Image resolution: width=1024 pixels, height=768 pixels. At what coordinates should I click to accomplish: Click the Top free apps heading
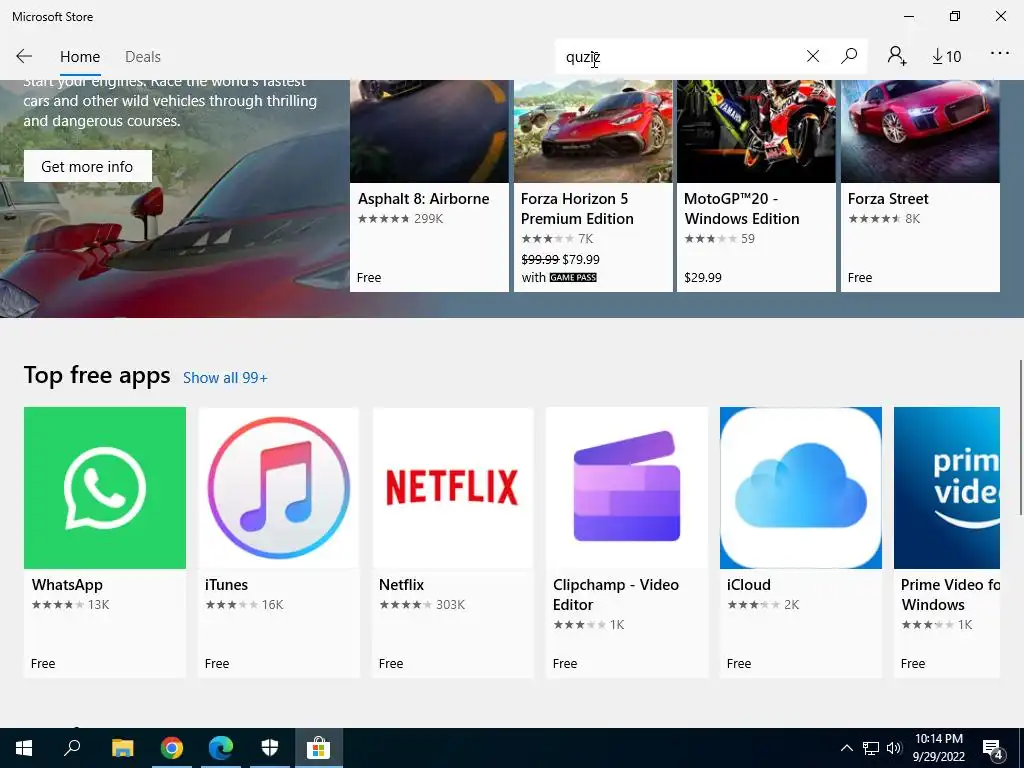tap(97, 376)
